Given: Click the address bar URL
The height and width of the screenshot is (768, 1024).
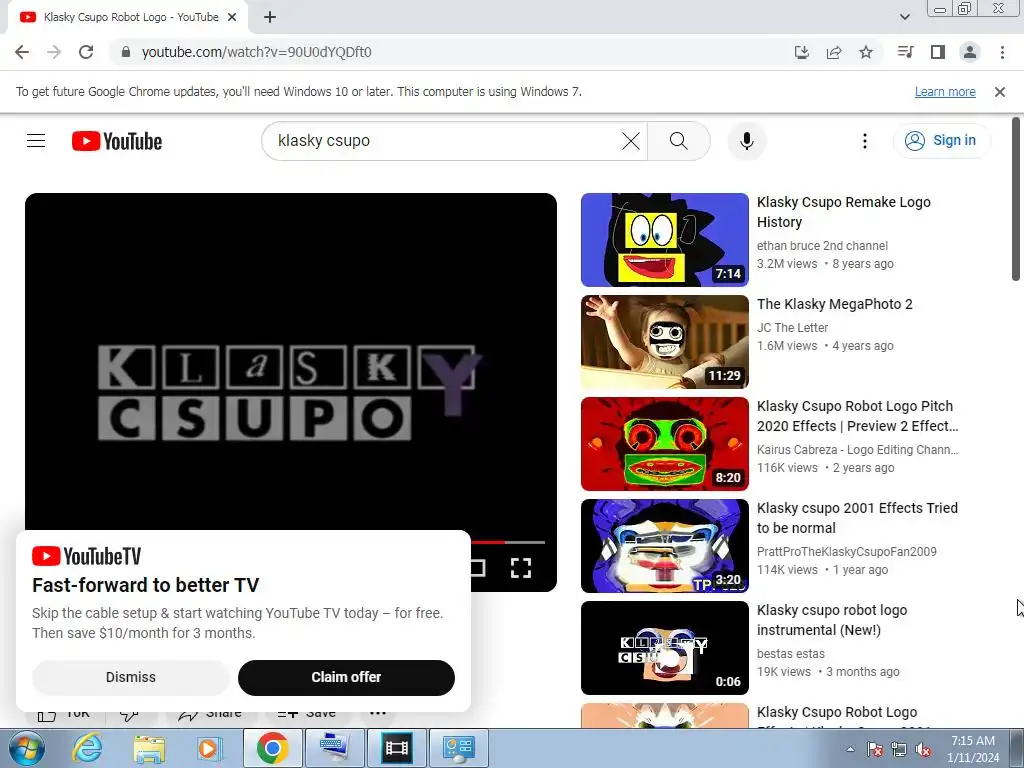Looking at the screenshot, I should (256, 52).
